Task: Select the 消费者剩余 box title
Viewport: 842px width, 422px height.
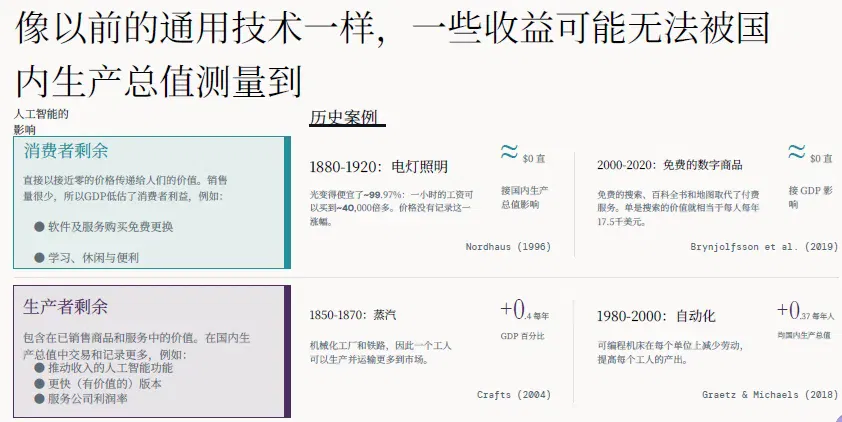Action: 66,151
